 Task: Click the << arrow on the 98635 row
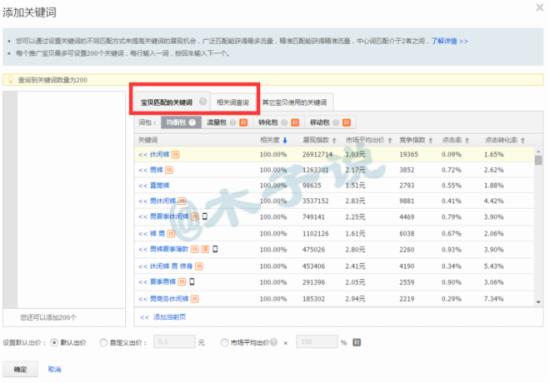coord(143,186)
